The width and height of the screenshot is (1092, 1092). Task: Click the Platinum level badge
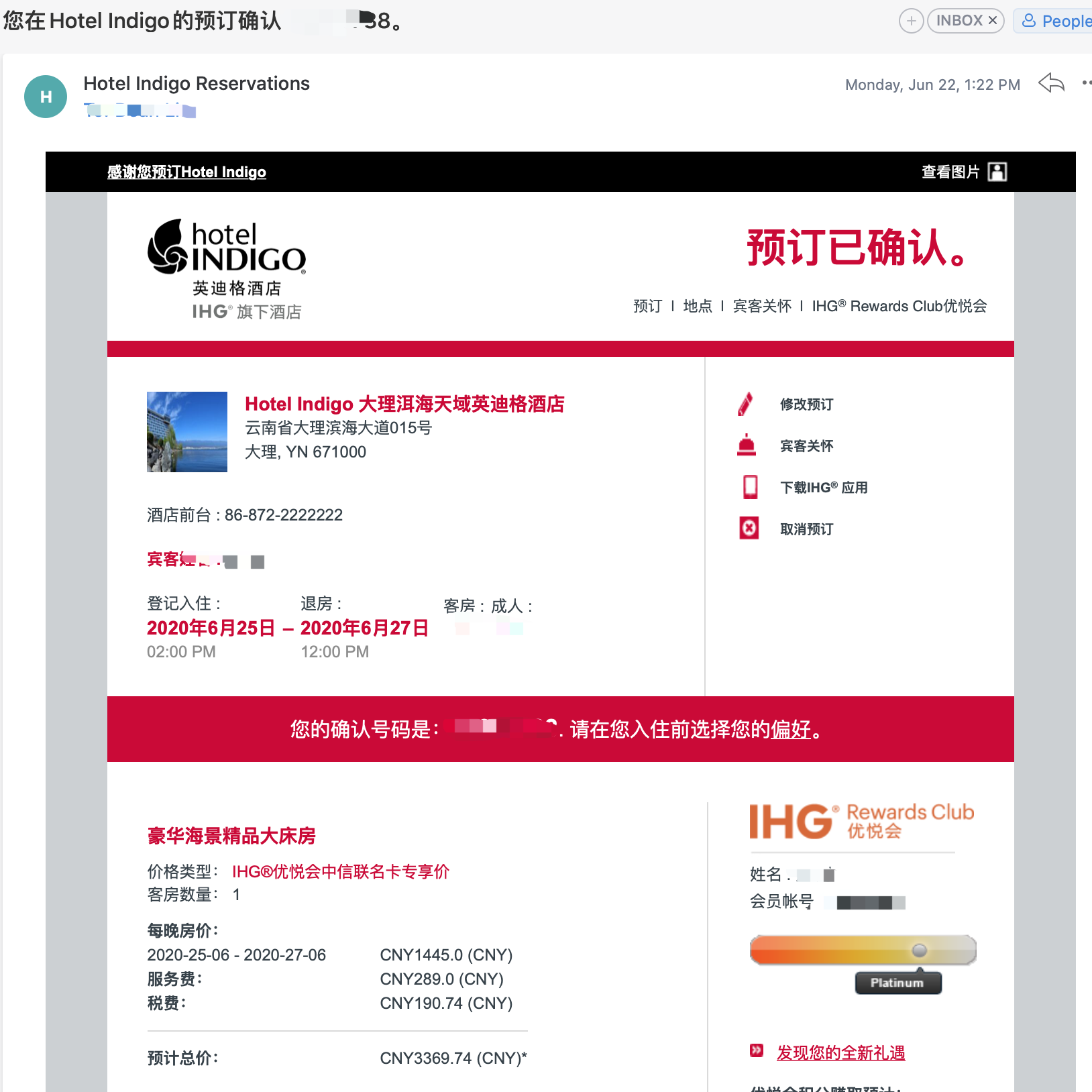coord(898,983)
